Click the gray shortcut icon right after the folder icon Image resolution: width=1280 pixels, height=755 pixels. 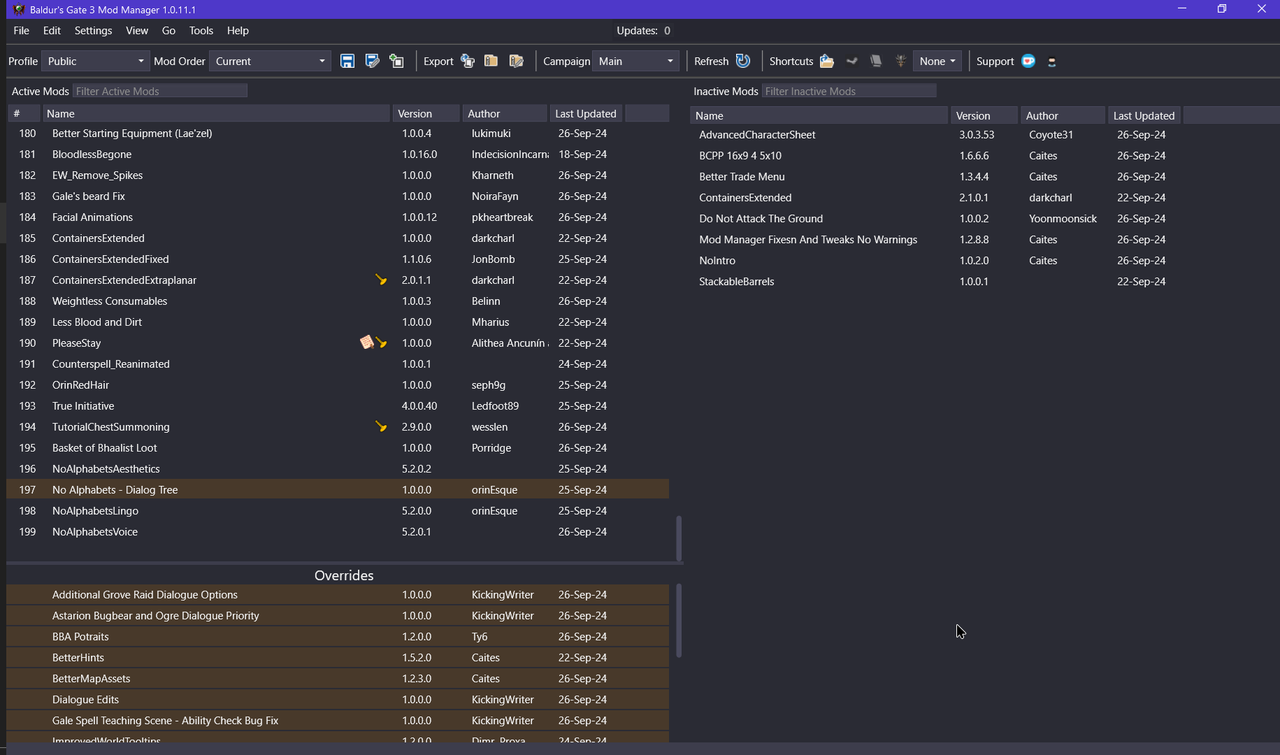pyautogui.click(x=852, y=61)
